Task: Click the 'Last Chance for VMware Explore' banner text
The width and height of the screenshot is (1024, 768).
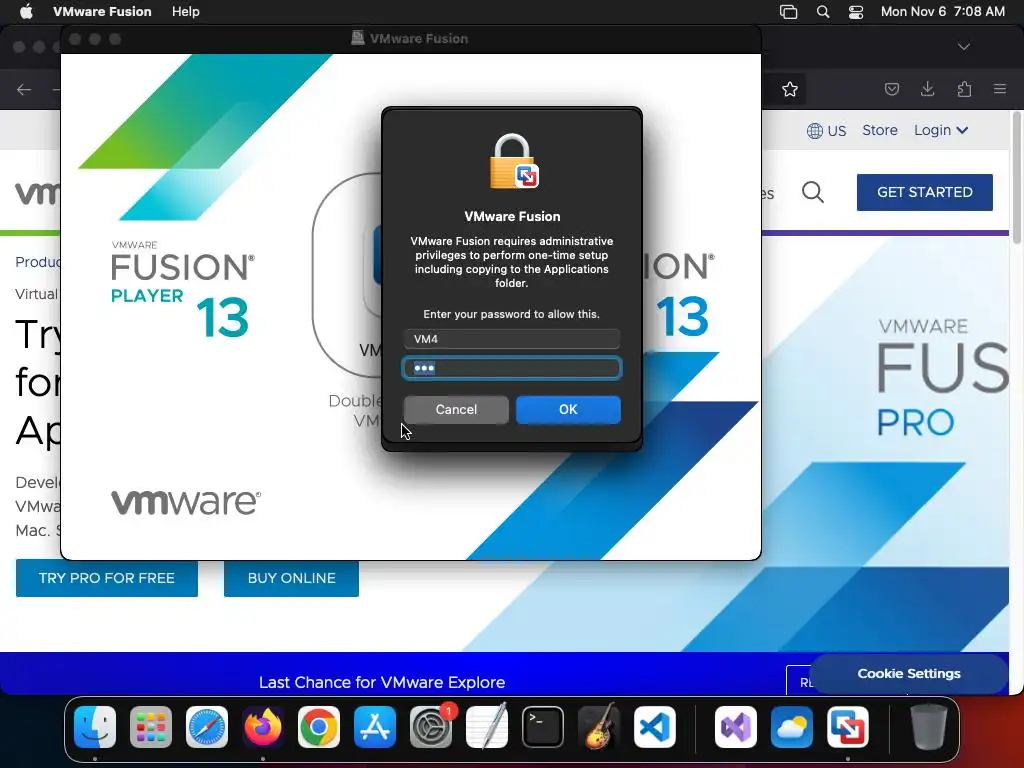Action: 382,682
